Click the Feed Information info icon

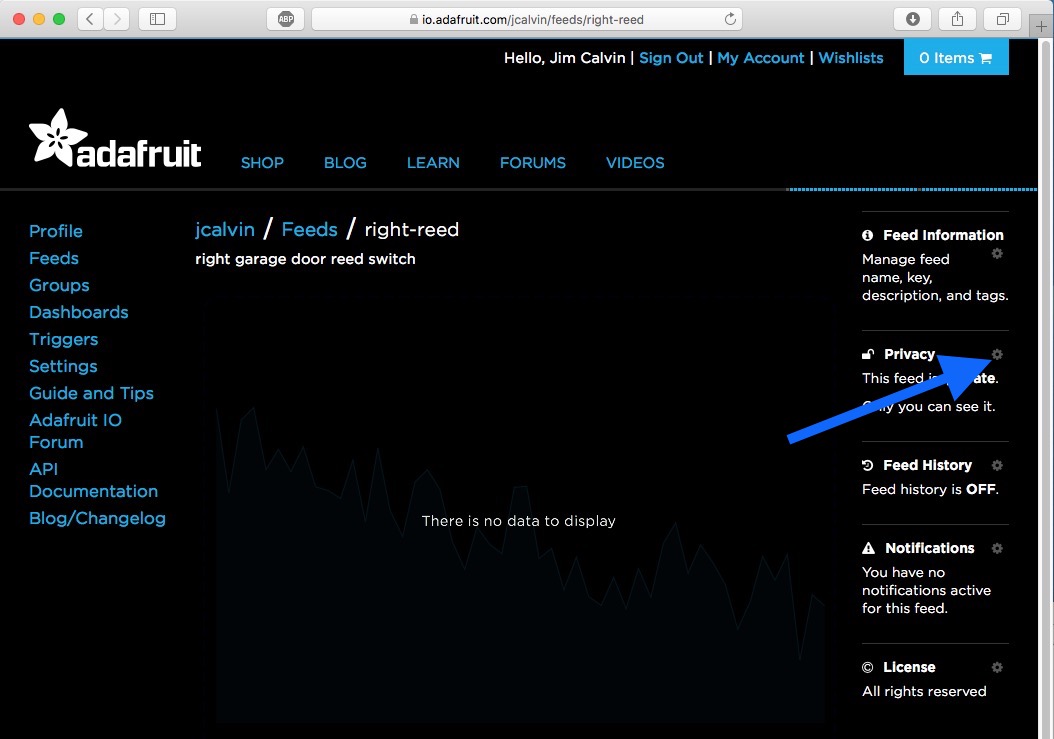[x=868, y=235]
